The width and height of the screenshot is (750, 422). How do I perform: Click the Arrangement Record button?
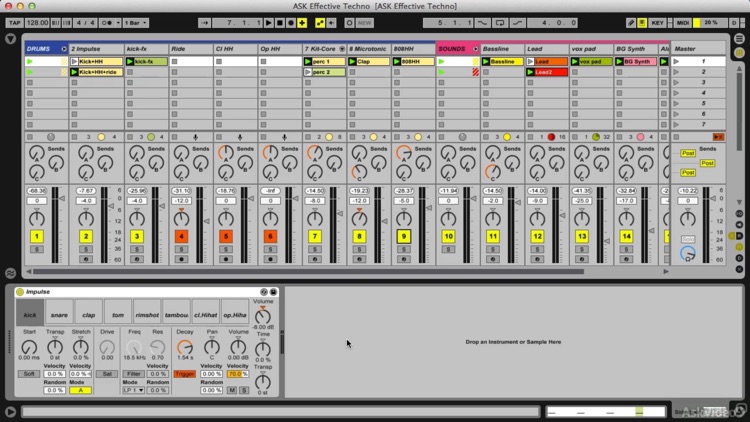[x=290, y=23]
